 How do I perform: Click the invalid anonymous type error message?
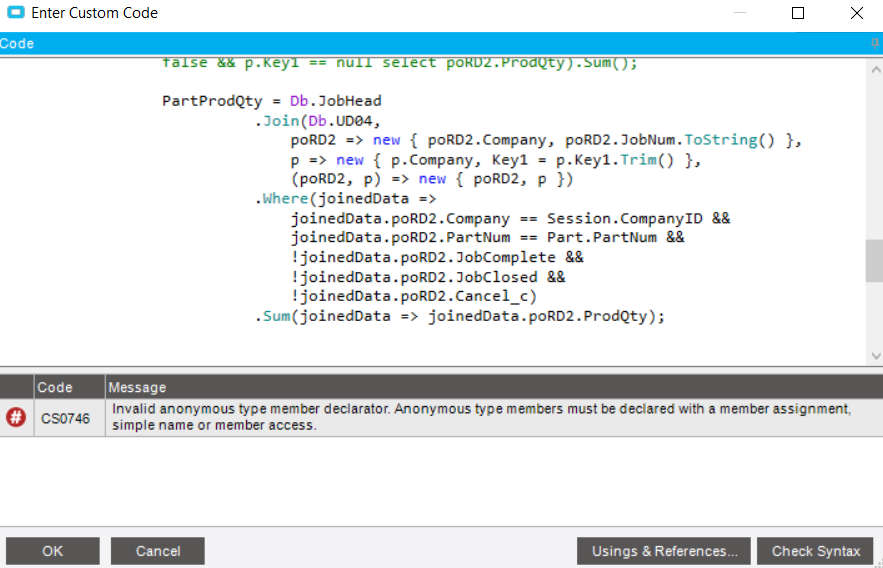[x=481, y=417]
